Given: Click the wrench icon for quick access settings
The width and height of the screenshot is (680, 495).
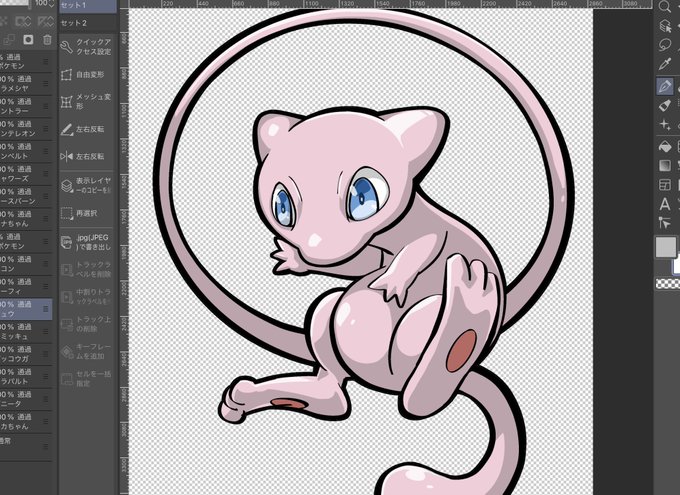Looking at the screenshot, I should pos(67,47).
